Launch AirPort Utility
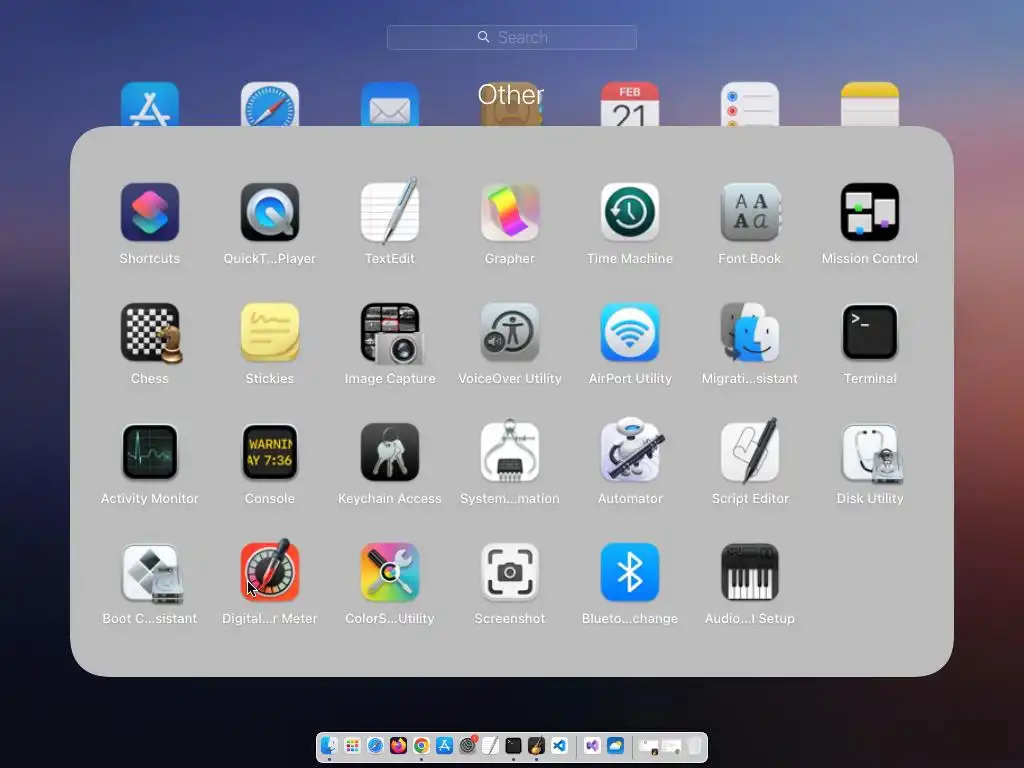This screenshot has width=1024, height=768. pyautogui.click(x=630, y=332)
